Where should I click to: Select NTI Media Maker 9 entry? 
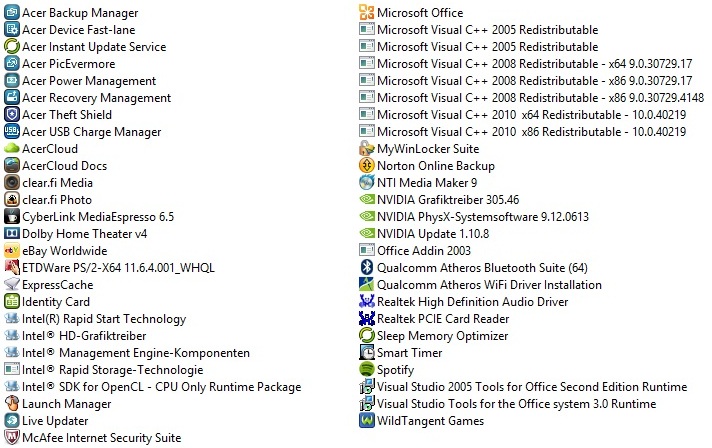click(x=426, y=183)
